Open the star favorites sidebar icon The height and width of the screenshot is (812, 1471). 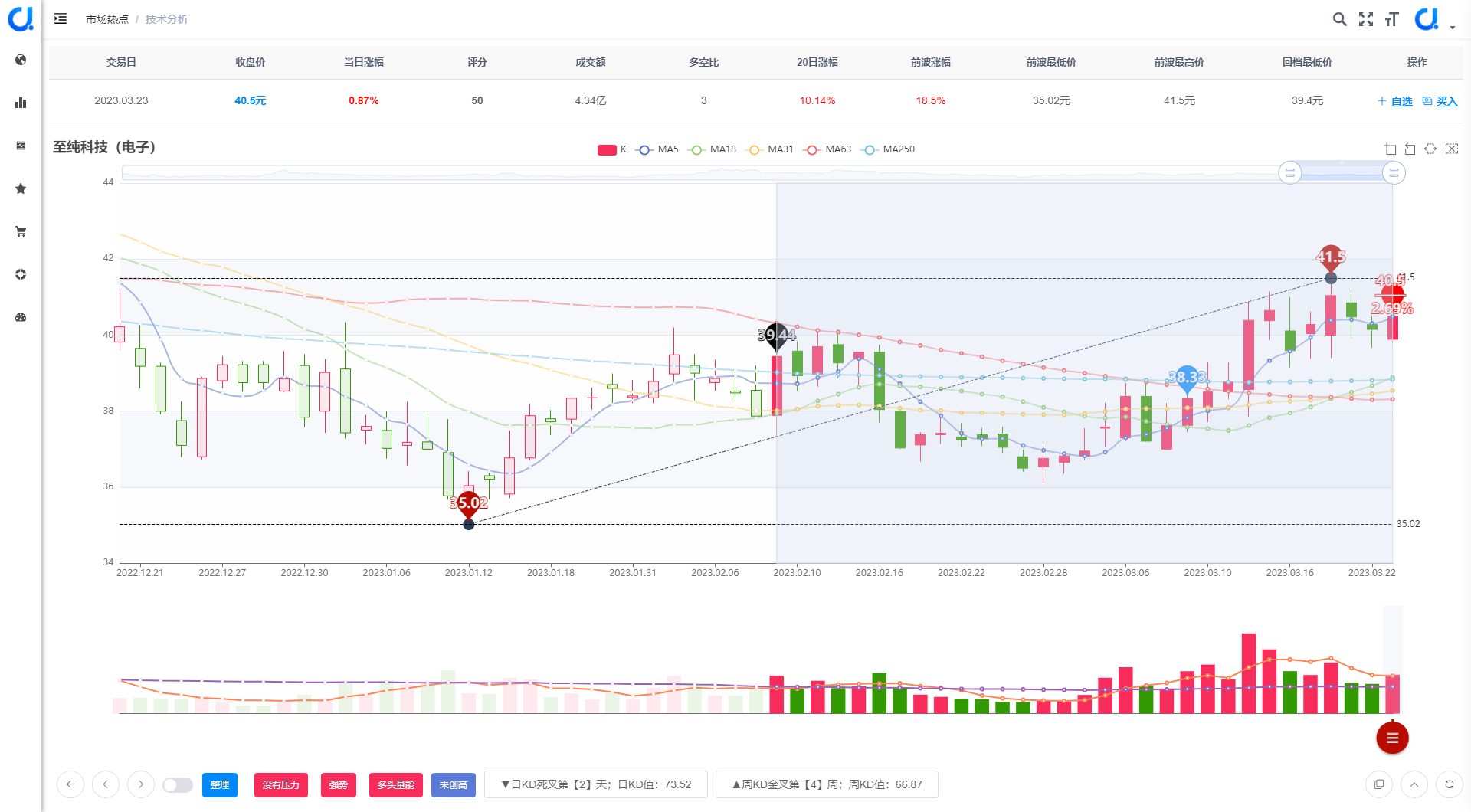tap(21, 188)
